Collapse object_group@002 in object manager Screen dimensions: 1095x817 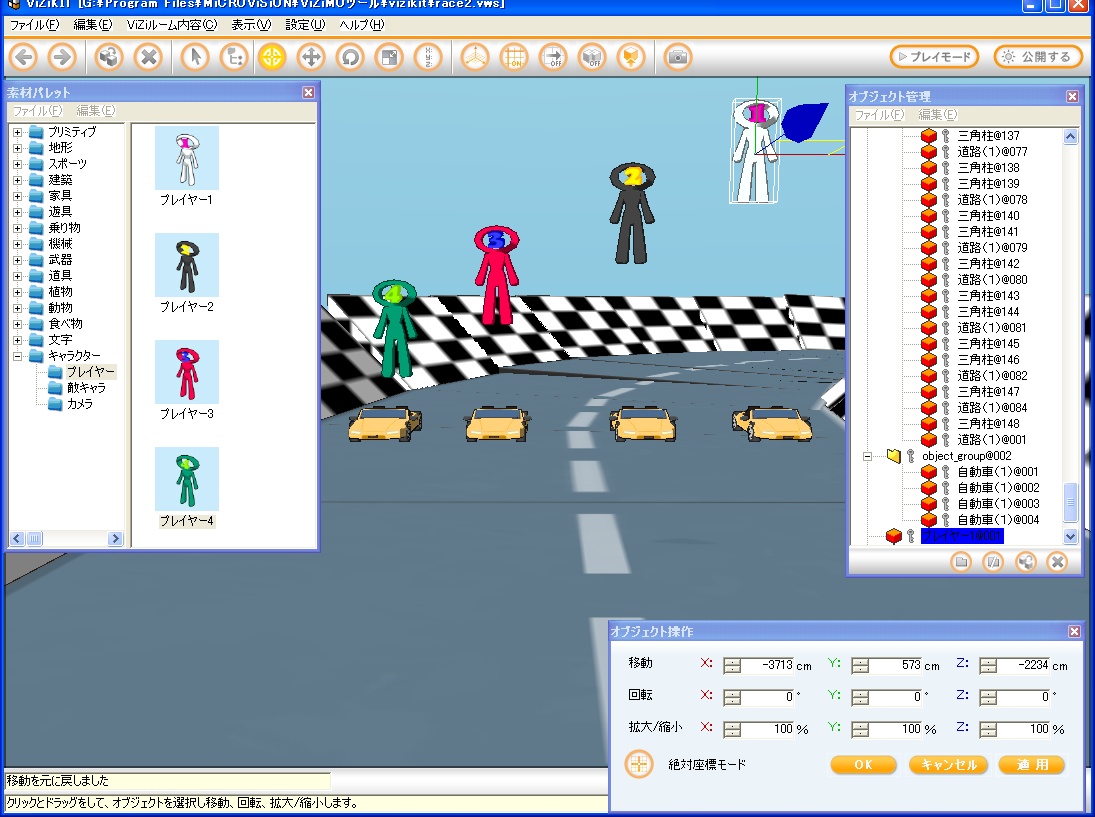click(x=869, y=456)
